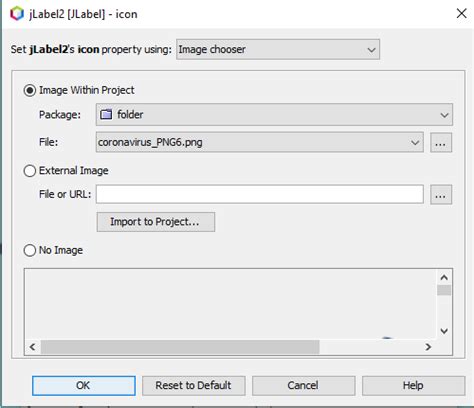Click preview scroll left arrow
Image resolution: width=474 pixels, height=408 pixels.
[x=32, y=347]
